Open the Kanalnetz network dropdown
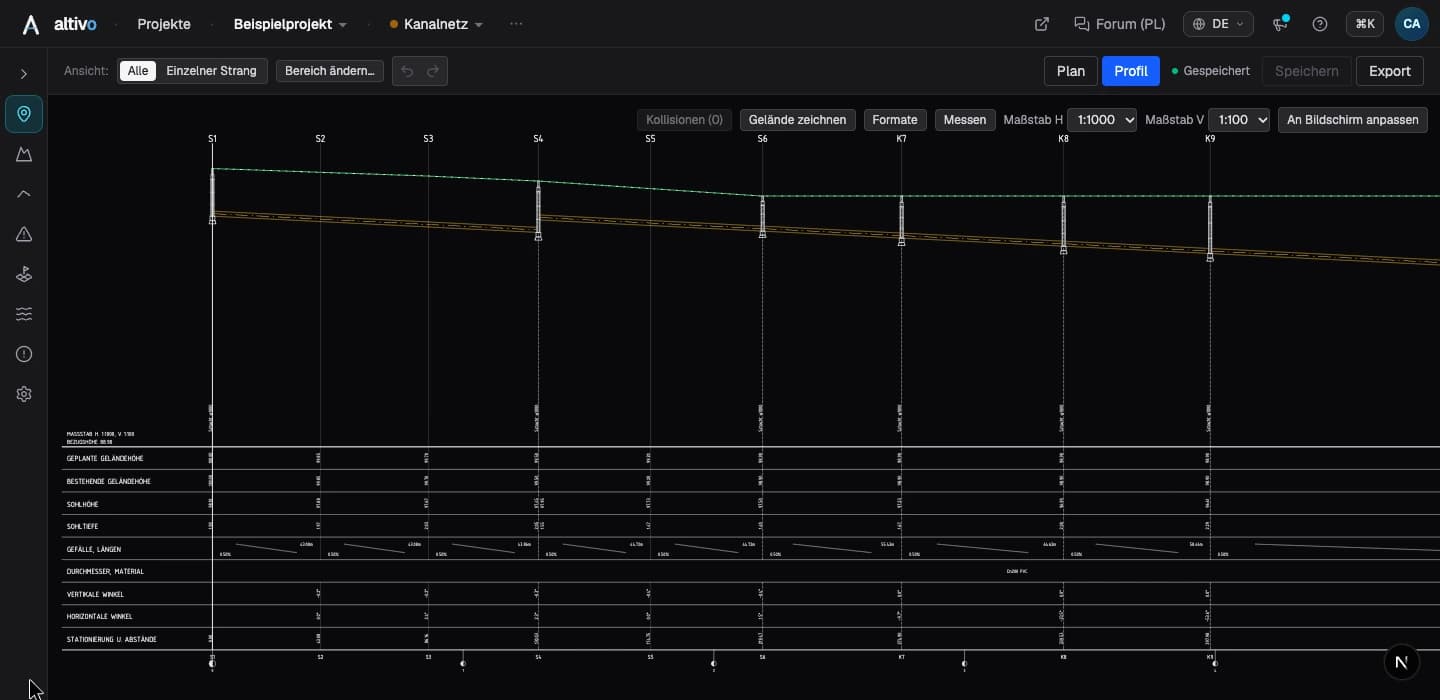 [436, 24]
